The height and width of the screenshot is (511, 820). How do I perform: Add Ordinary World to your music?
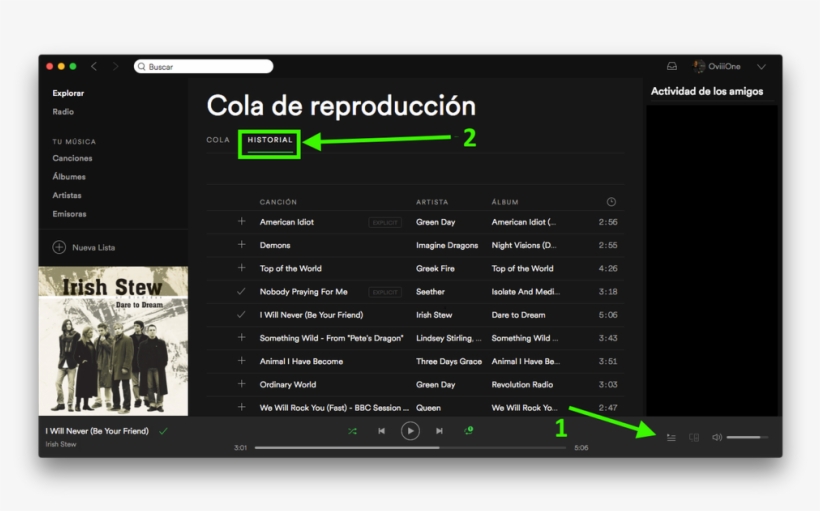click(242, 384)
